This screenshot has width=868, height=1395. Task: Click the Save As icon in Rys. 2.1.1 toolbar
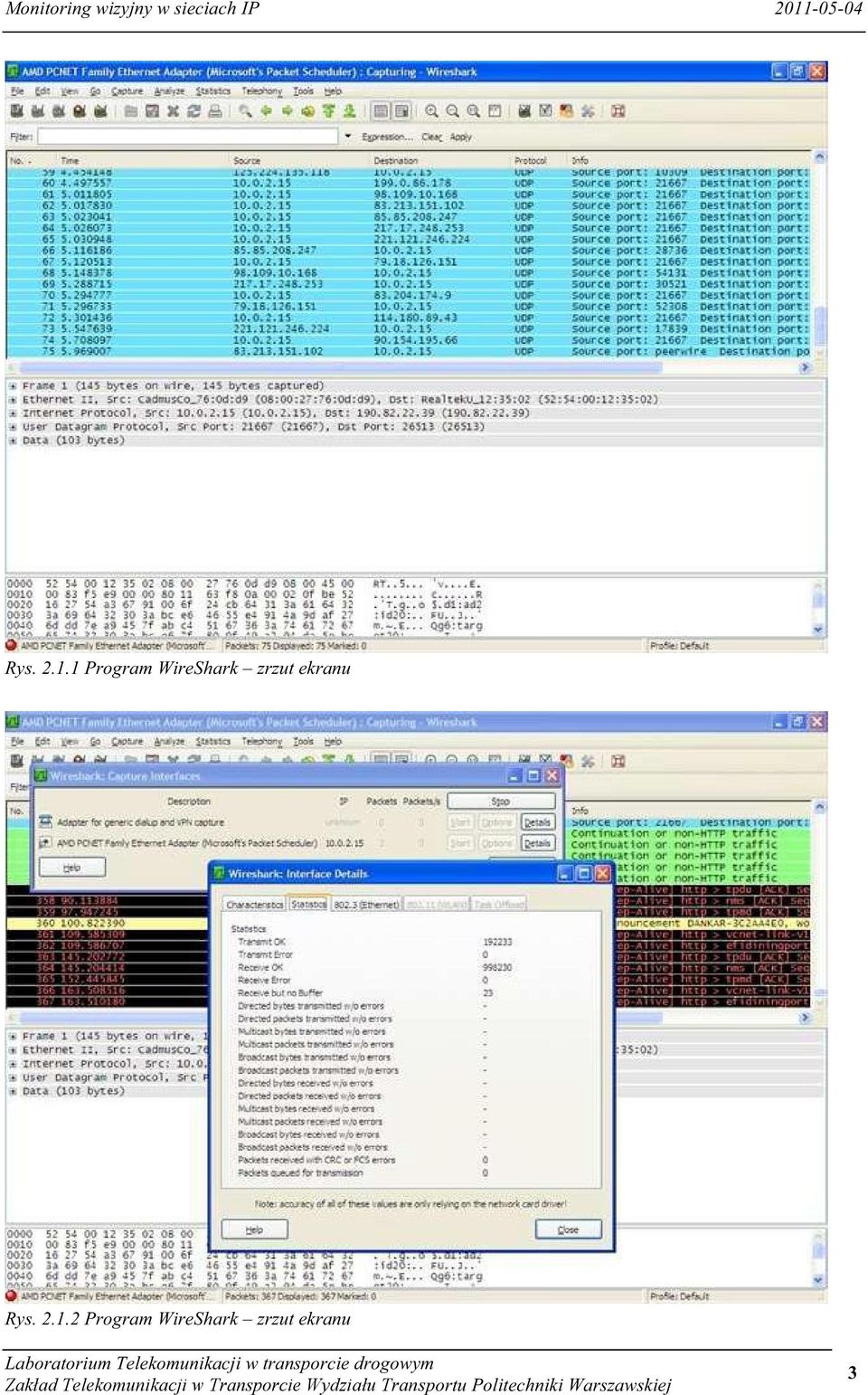click(x=152, y=111)
